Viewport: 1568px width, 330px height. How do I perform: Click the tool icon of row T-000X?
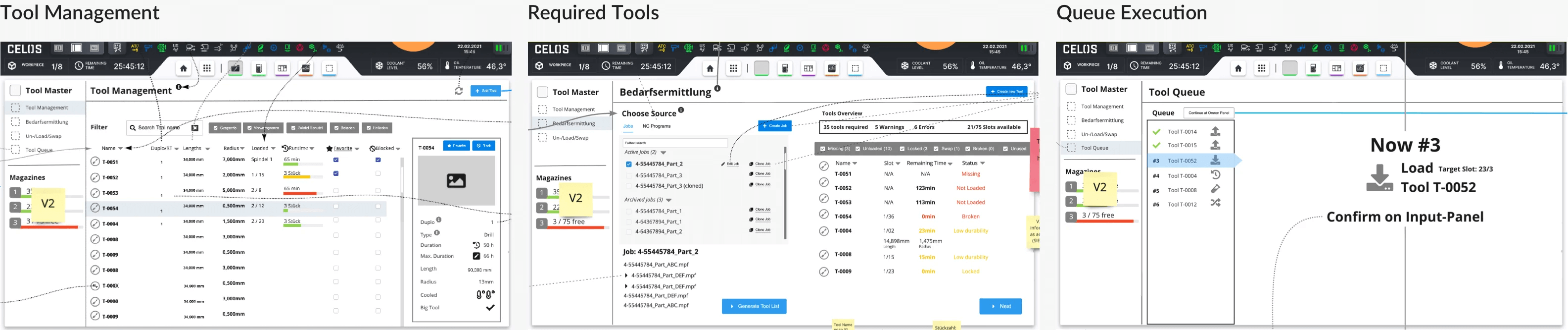[x=95, y=285]
